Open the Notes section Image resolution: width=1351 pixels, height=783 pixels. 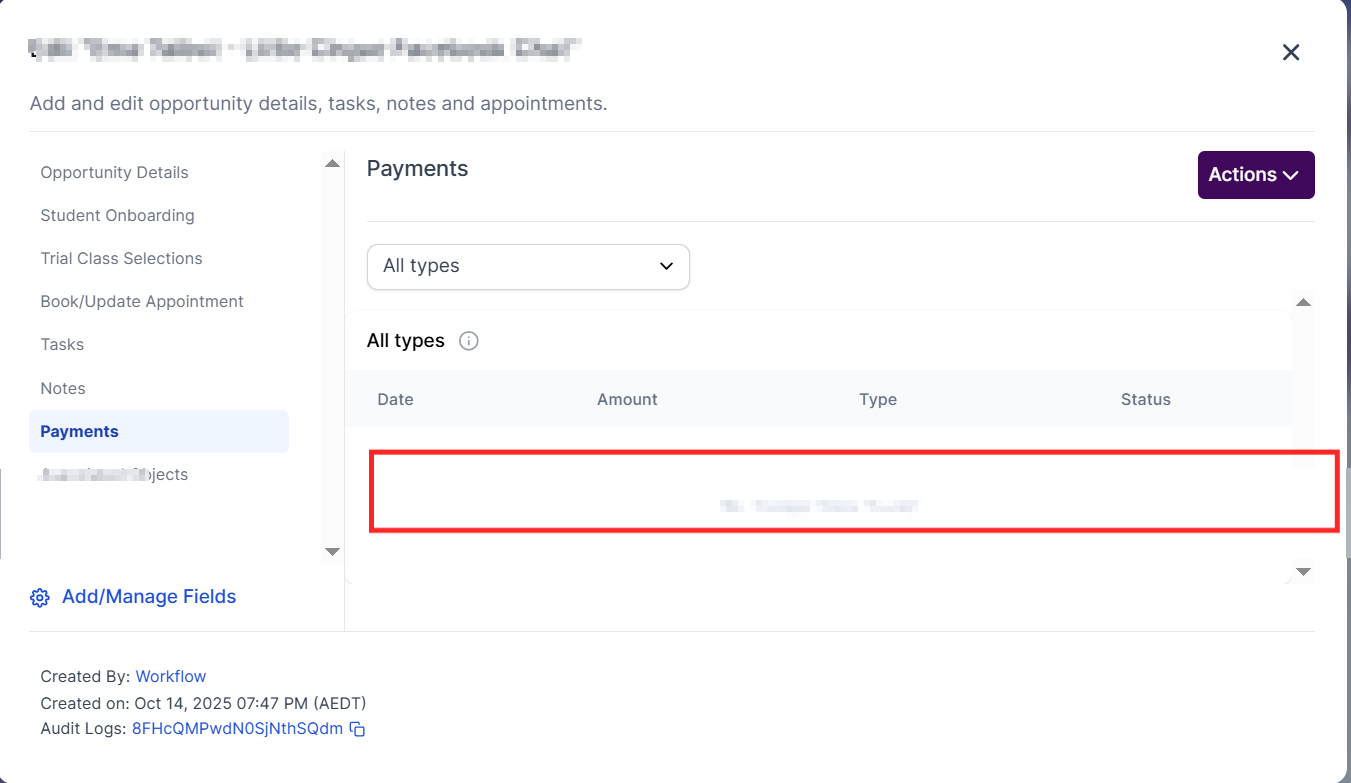pos(63,388)
